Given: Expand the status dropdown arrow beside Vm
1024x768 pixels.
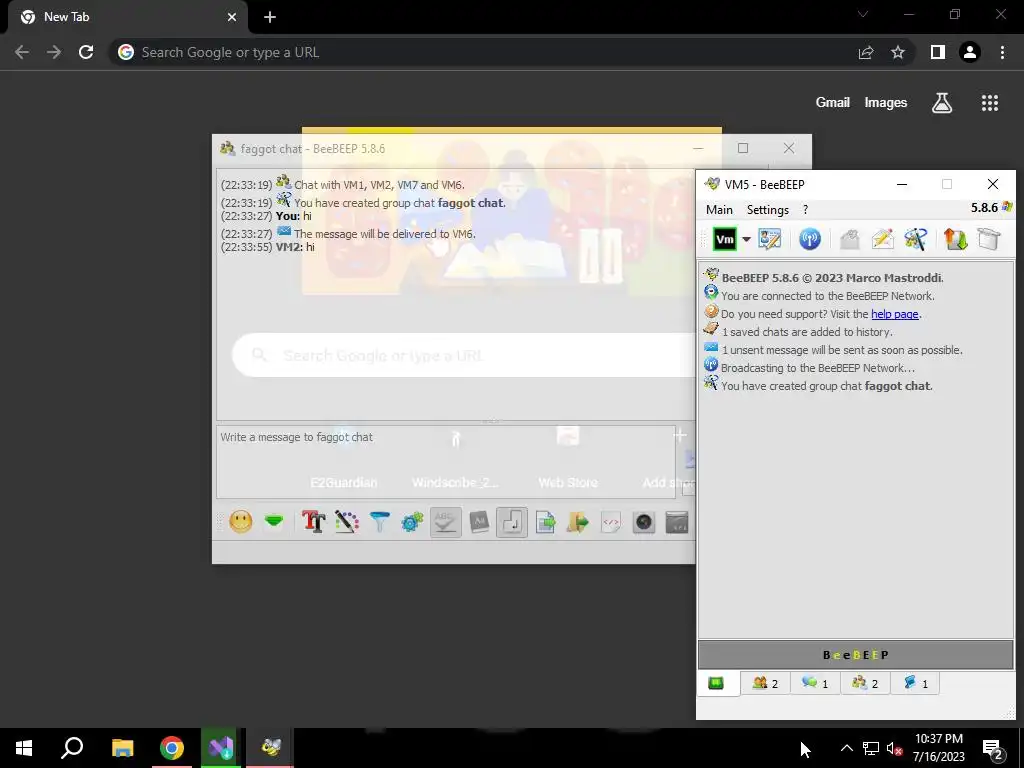Looking at the screenshot, I should [746, 239].
